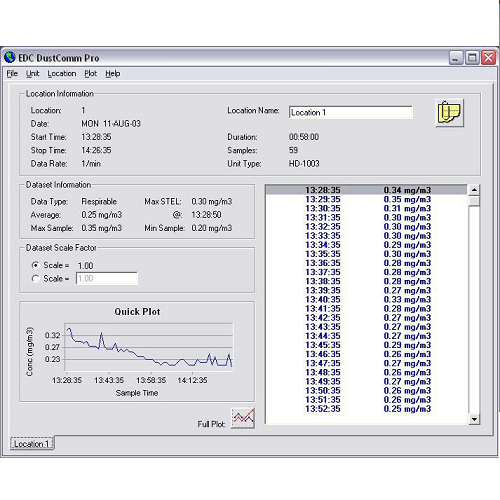Open the Help menu
Image resolution: width=500 pixels, height=500 pixels.
pyautogui.click(x=113, y=73)
